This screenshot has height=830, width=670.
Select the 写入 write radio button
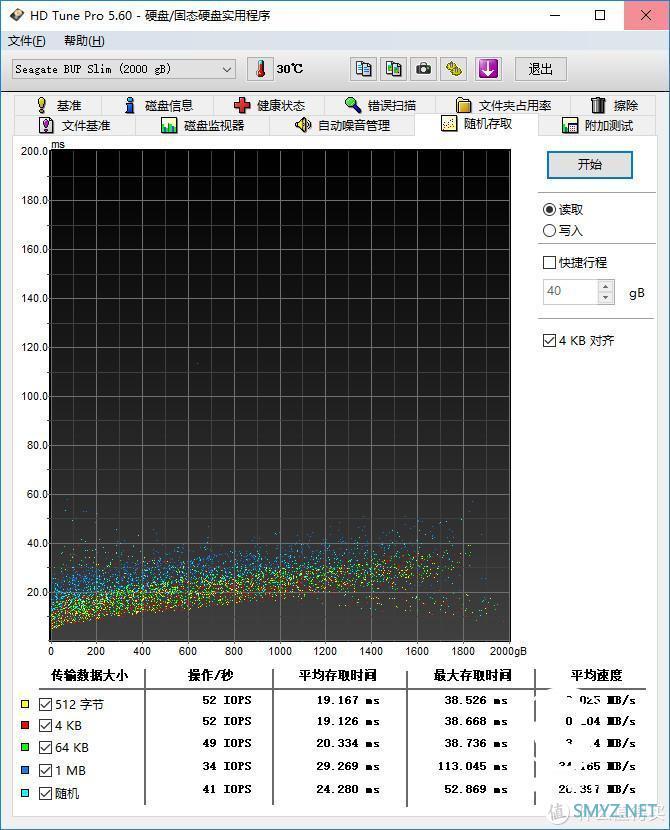[x=549, y=231]
